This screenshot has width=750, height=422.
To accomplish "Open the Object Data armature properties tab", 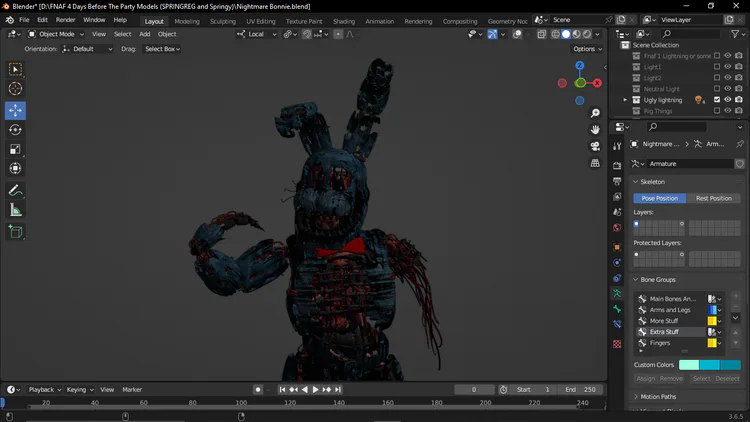I will [617, 293].
